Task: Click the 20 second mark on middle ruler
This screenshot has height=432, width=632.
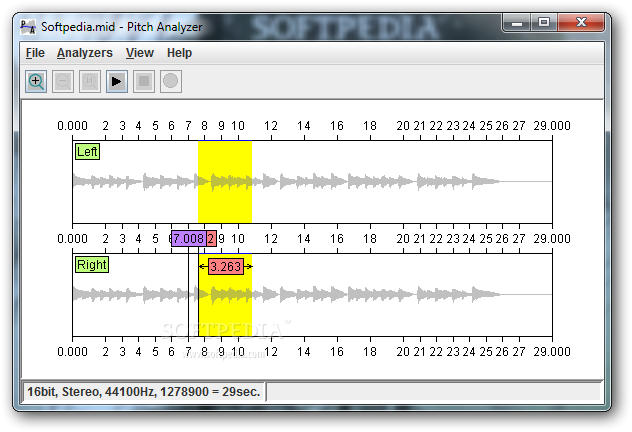Action: click(x=403, y=239)
